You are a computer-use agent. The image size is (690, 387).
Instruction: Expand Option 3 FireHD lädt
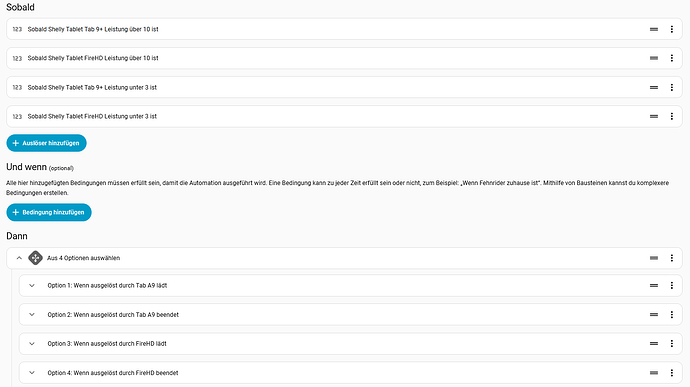pos(32,343)
